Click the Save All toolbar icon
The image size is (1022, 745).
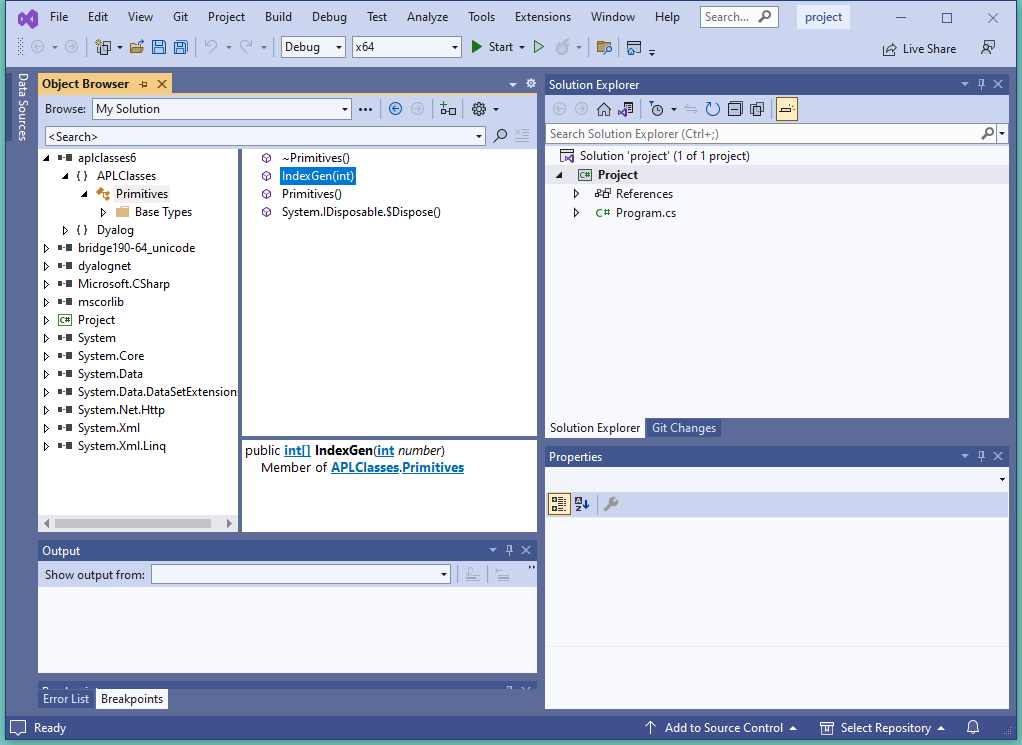click(180, 47)
